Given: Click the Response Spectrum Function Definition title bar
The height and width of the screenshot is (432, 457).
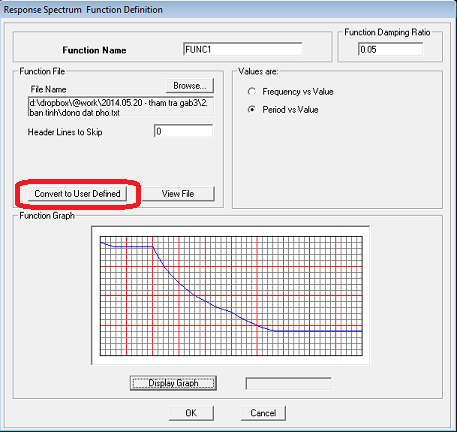Looking at the screenshot, I should (228, 10).
